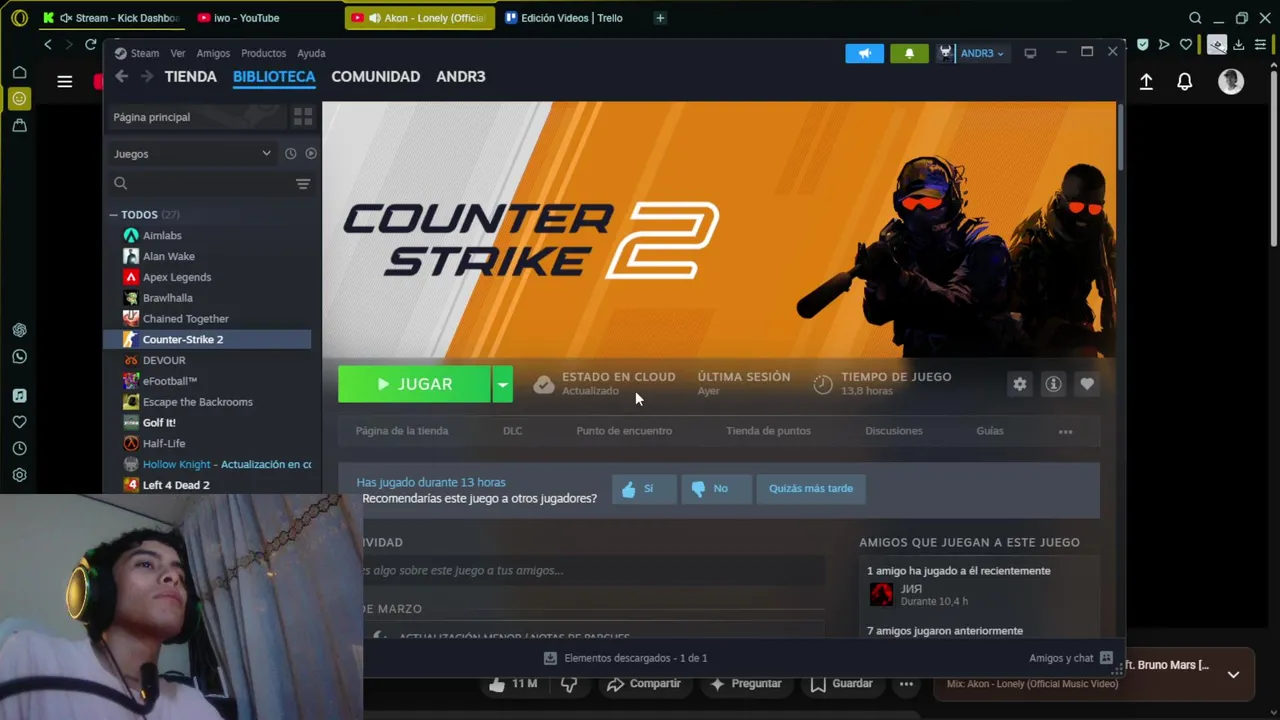1280x720 pixels.
Task: Click No thumbs down recommendation
Action: (716, 489)
